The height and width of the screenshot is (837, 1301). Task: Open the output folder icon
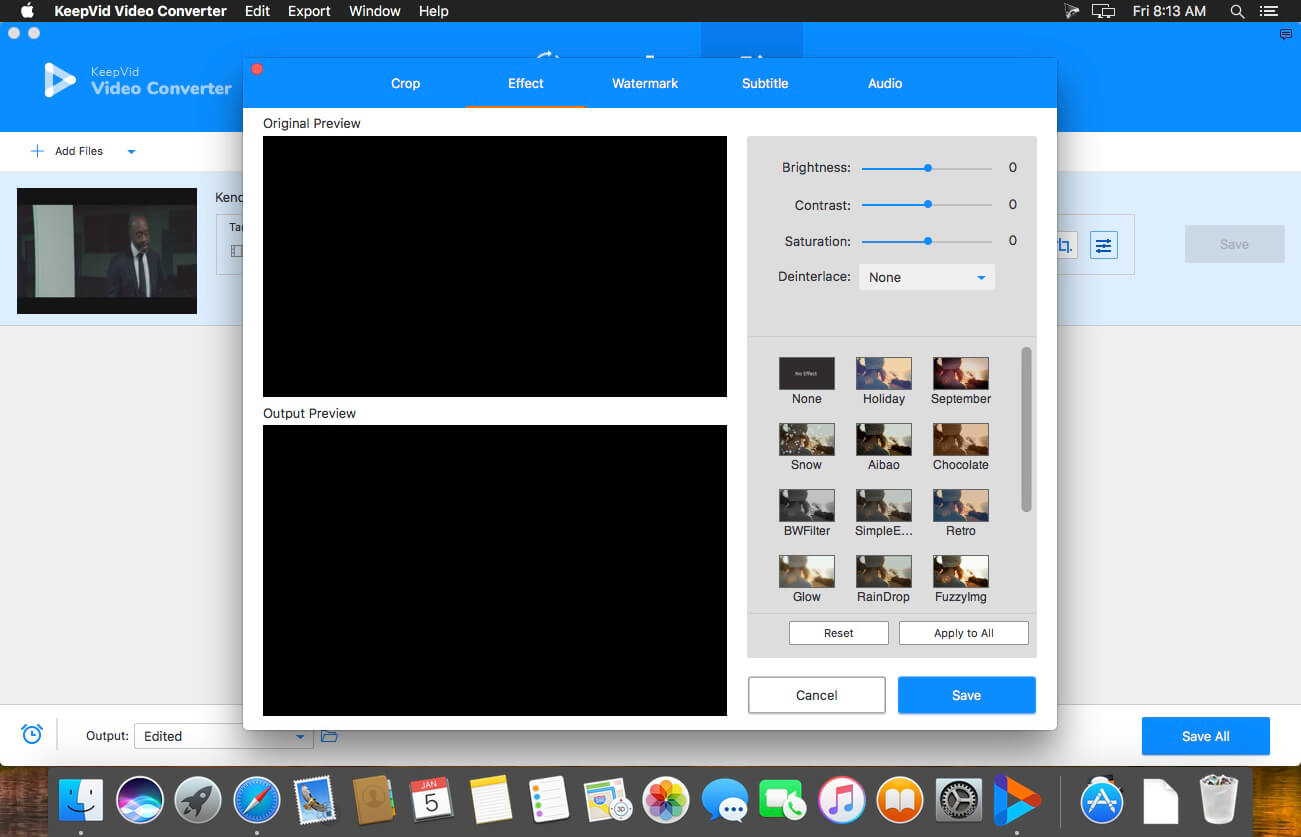[x=329, y=736]
